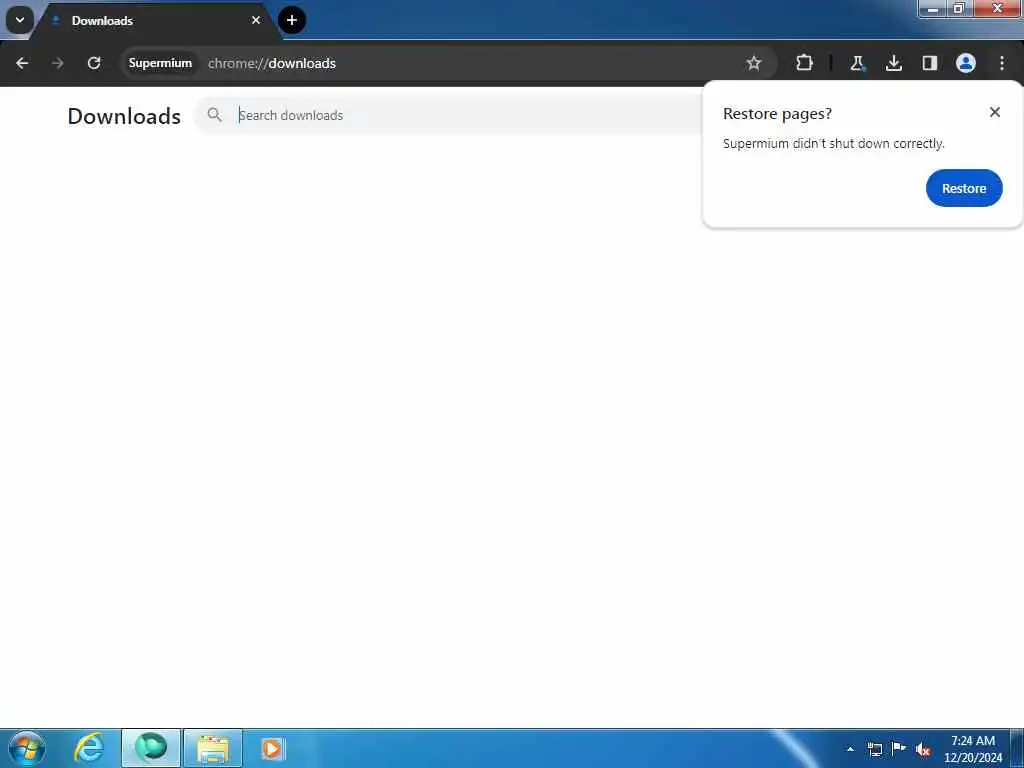Click the muted volume tray icon
Screen dimensions: 1024x768
[x=923, y=750]
